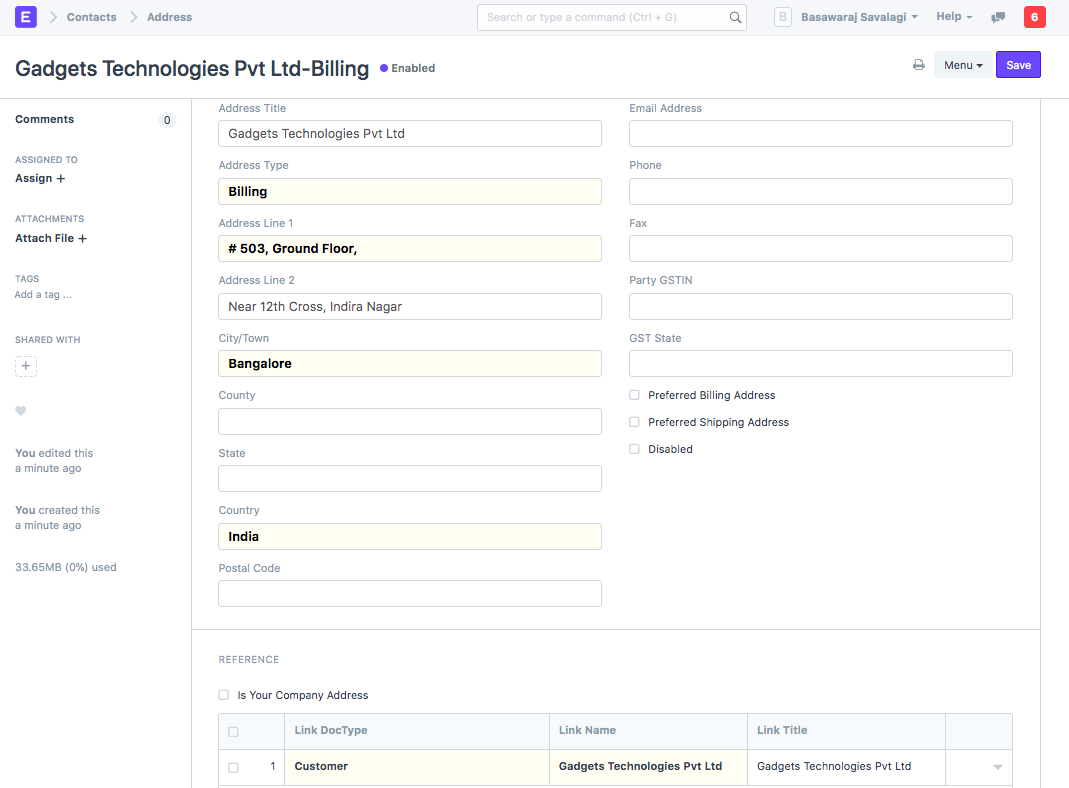Click the plus icon under Shared With
Viewport: 1069px width, 788px height.
tap(26, 366)
